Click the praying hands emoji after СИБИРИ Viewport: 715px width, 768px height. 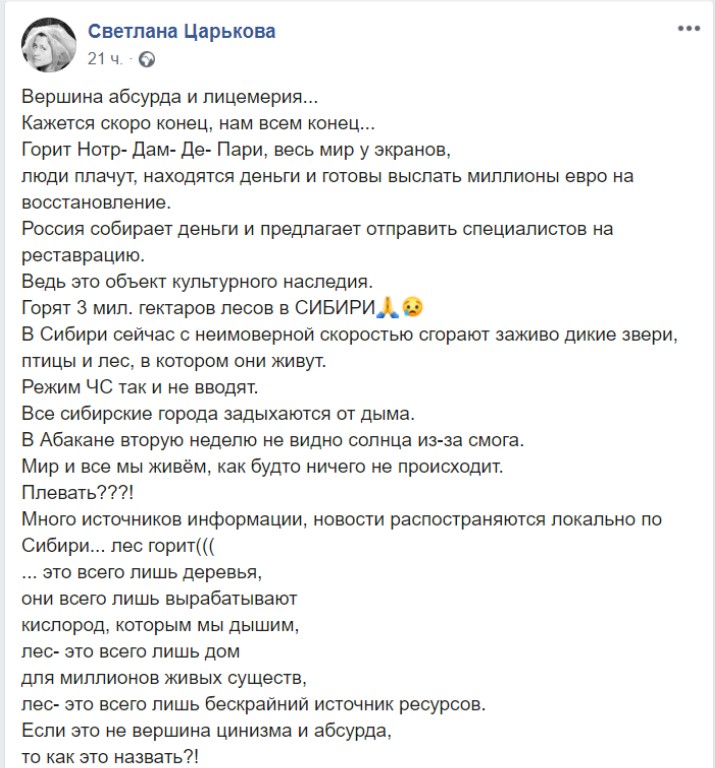388,307
